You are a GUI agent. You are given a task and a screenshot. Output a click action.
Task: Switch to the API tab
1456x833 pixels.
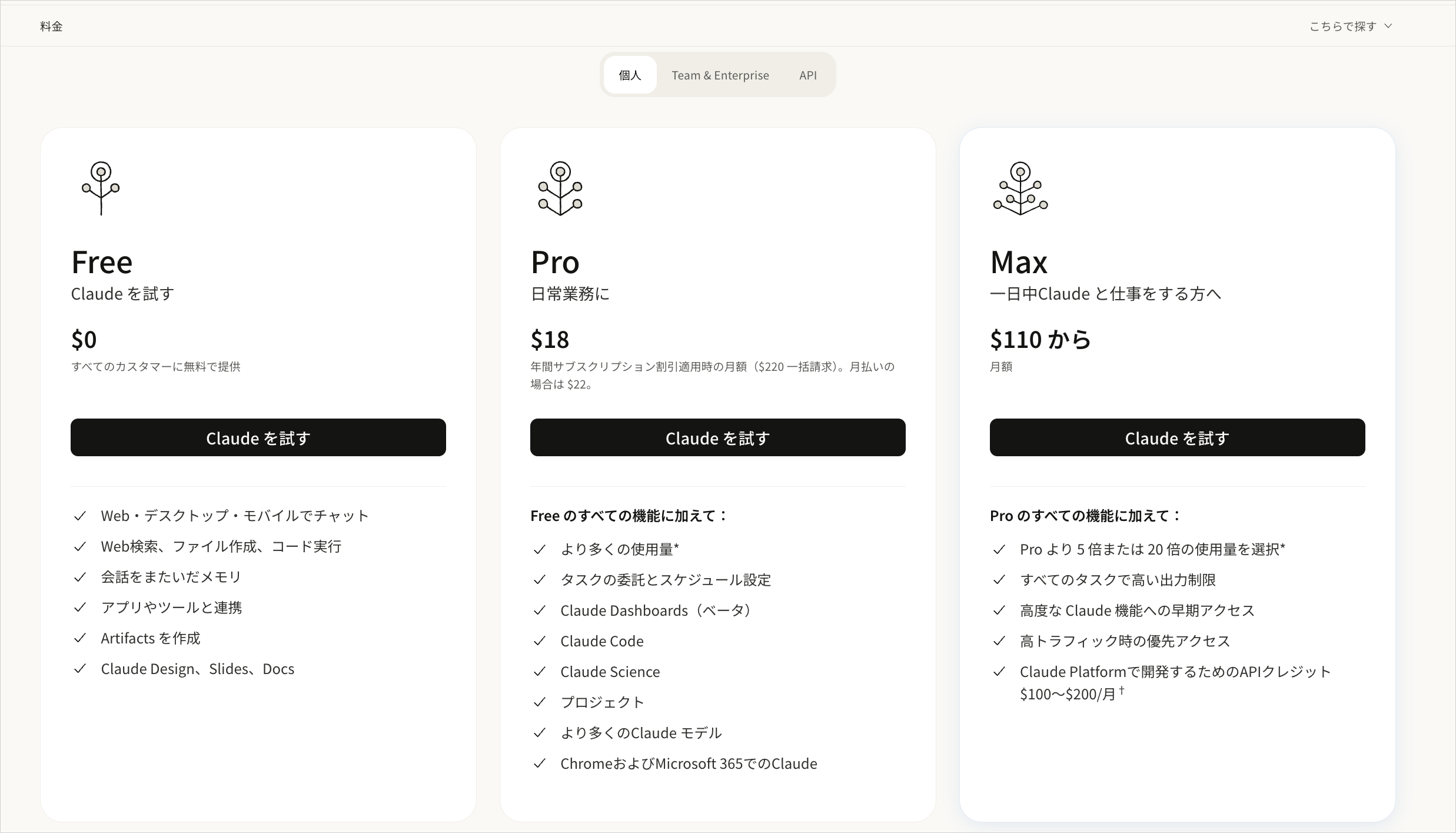[807, 75]
